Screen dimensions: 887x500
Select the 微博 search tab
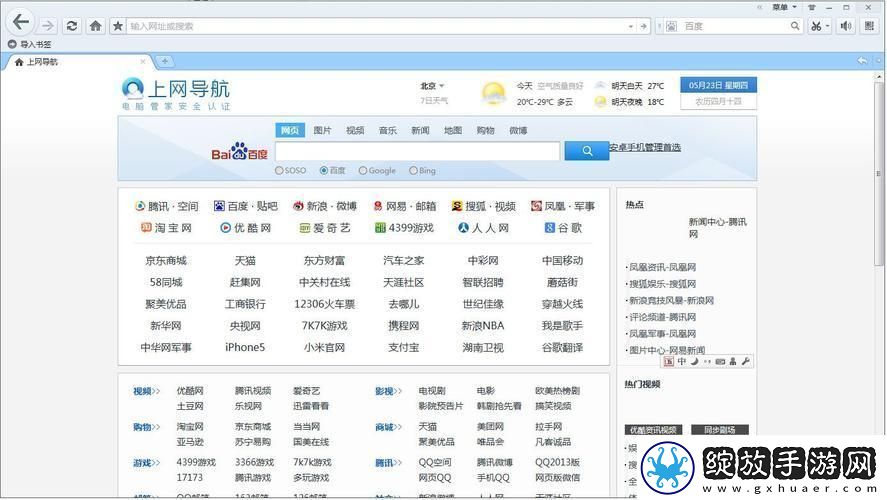518,131
